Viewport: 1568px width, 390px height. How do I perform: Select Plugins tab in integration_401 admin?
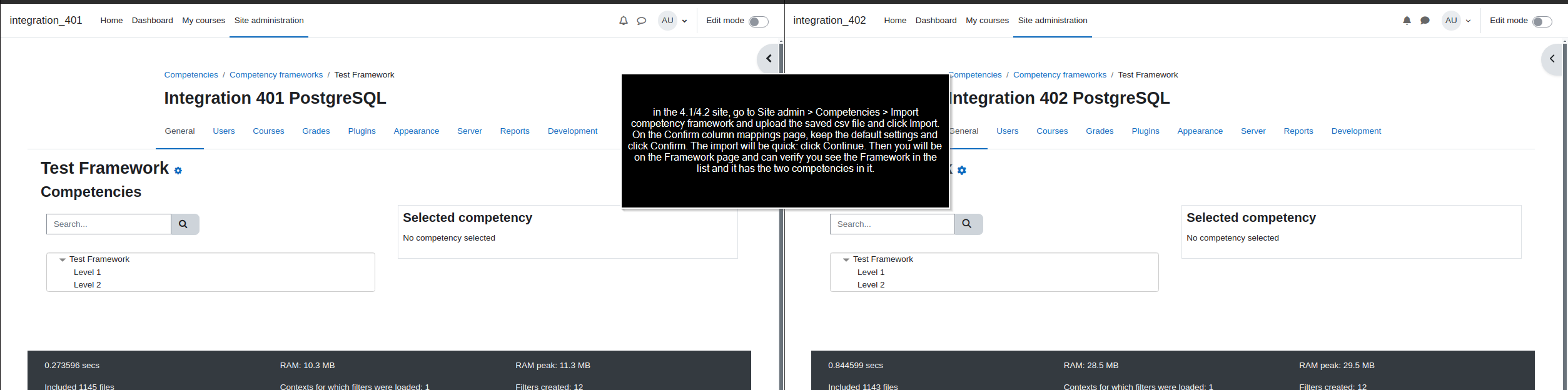(362, 131)
